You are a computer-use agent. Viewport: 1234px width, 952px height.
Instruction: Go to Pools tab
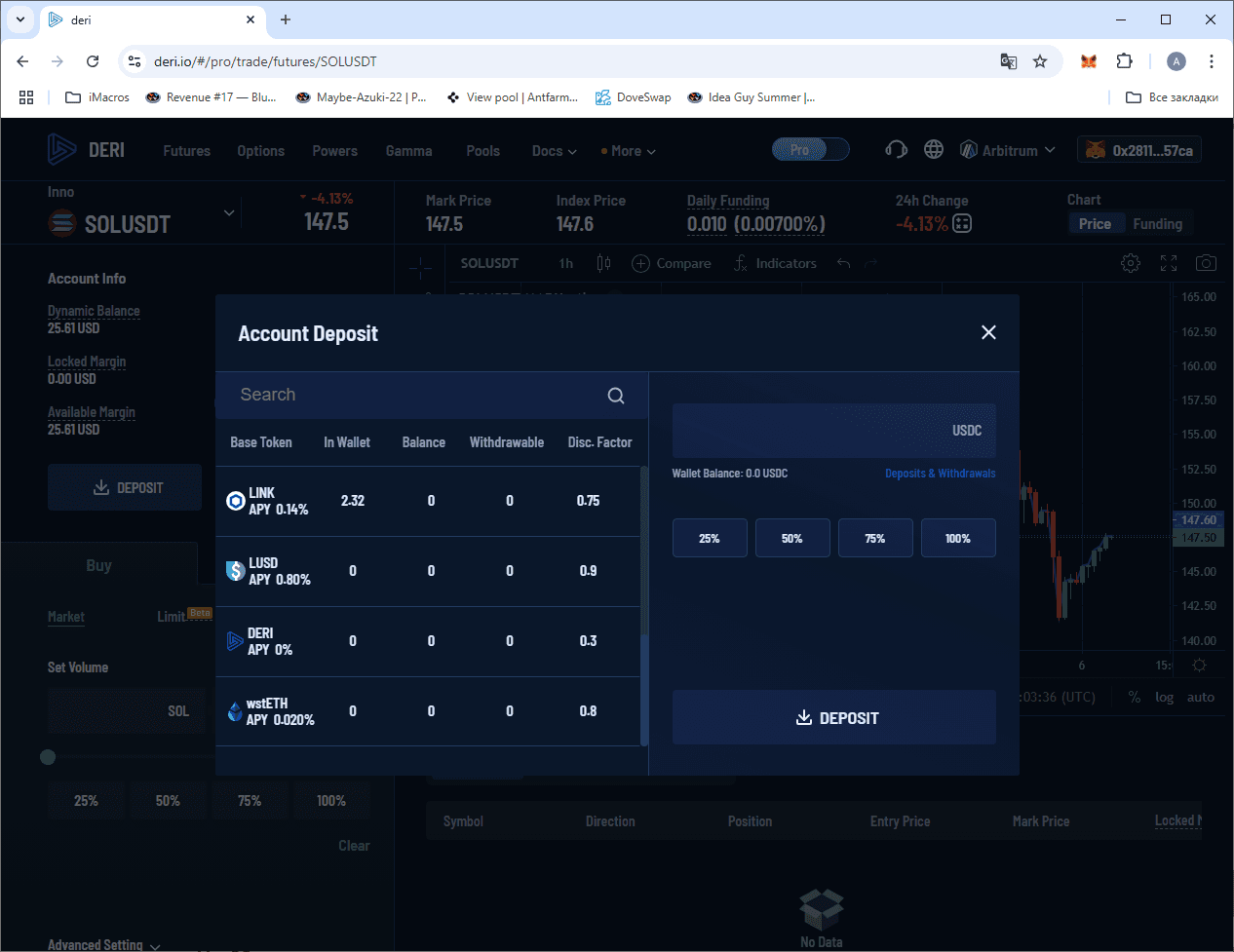coord(483,151)
